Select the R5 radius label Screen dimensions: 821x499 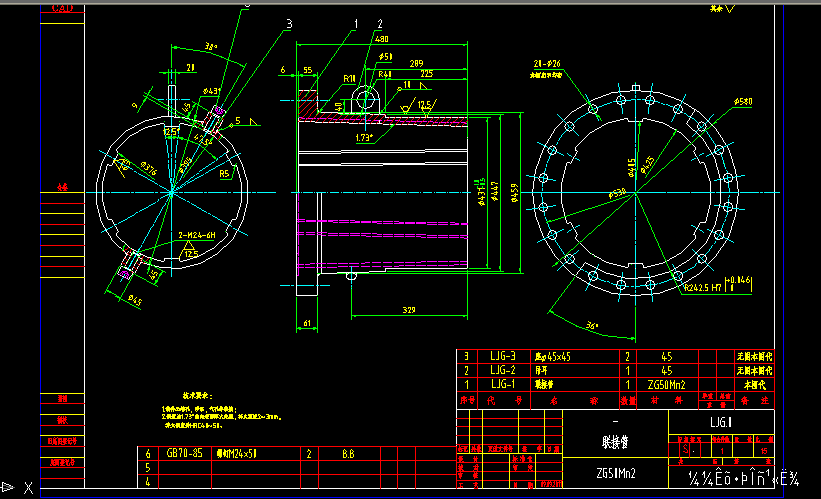point(226,173)
